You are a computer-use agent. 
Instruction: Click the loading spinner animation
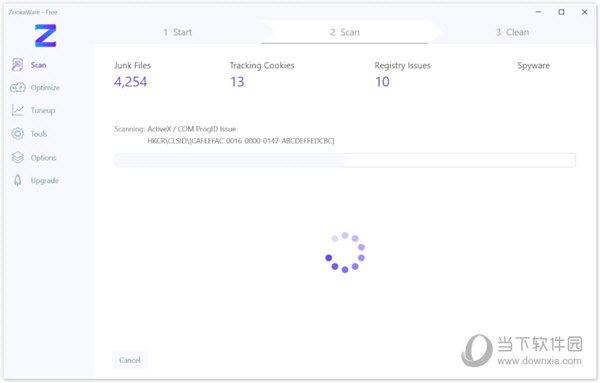tap(345, 253)
